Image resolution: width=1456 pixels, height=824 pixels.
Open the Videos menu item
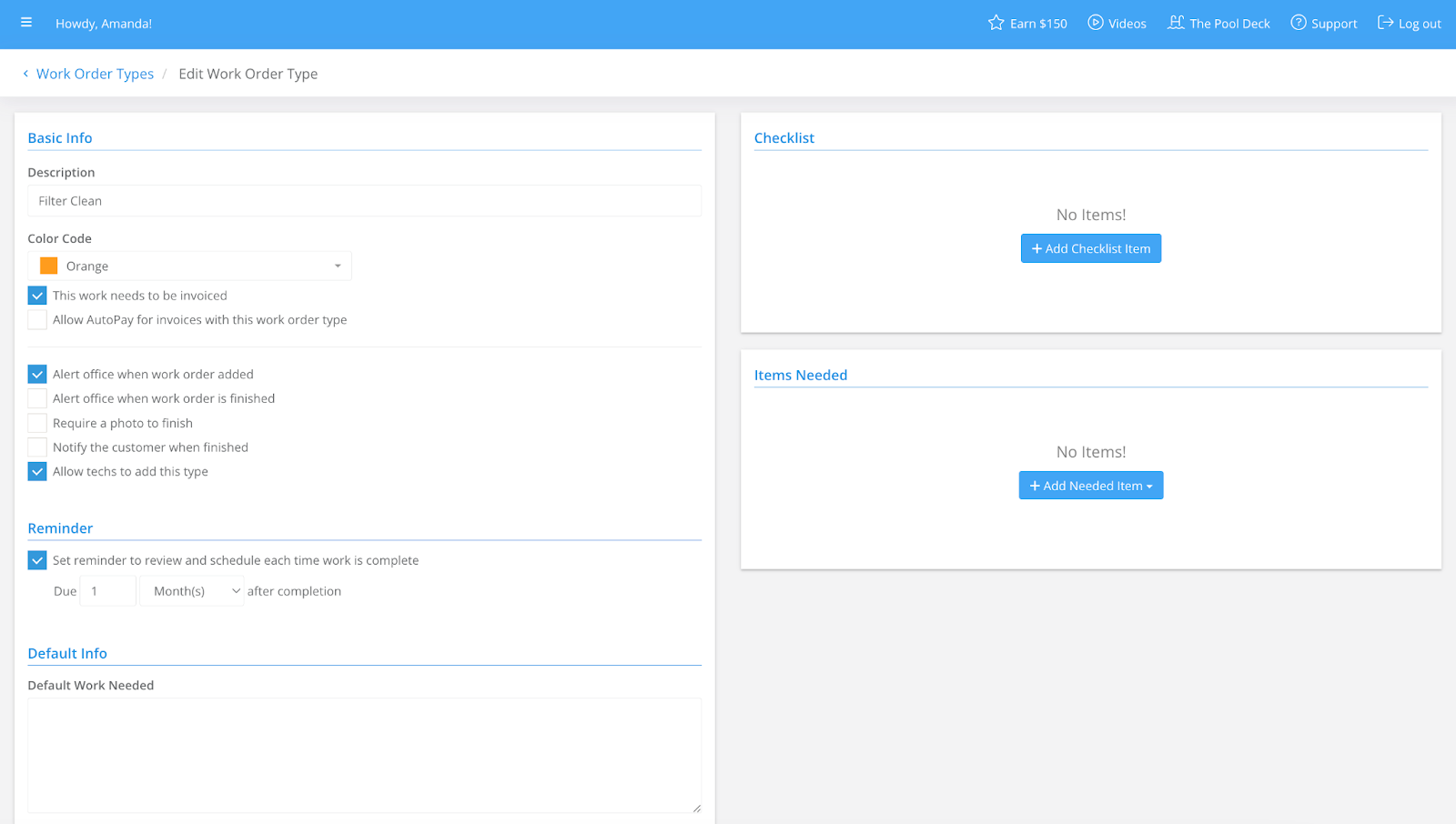(x=1117, y=24)
